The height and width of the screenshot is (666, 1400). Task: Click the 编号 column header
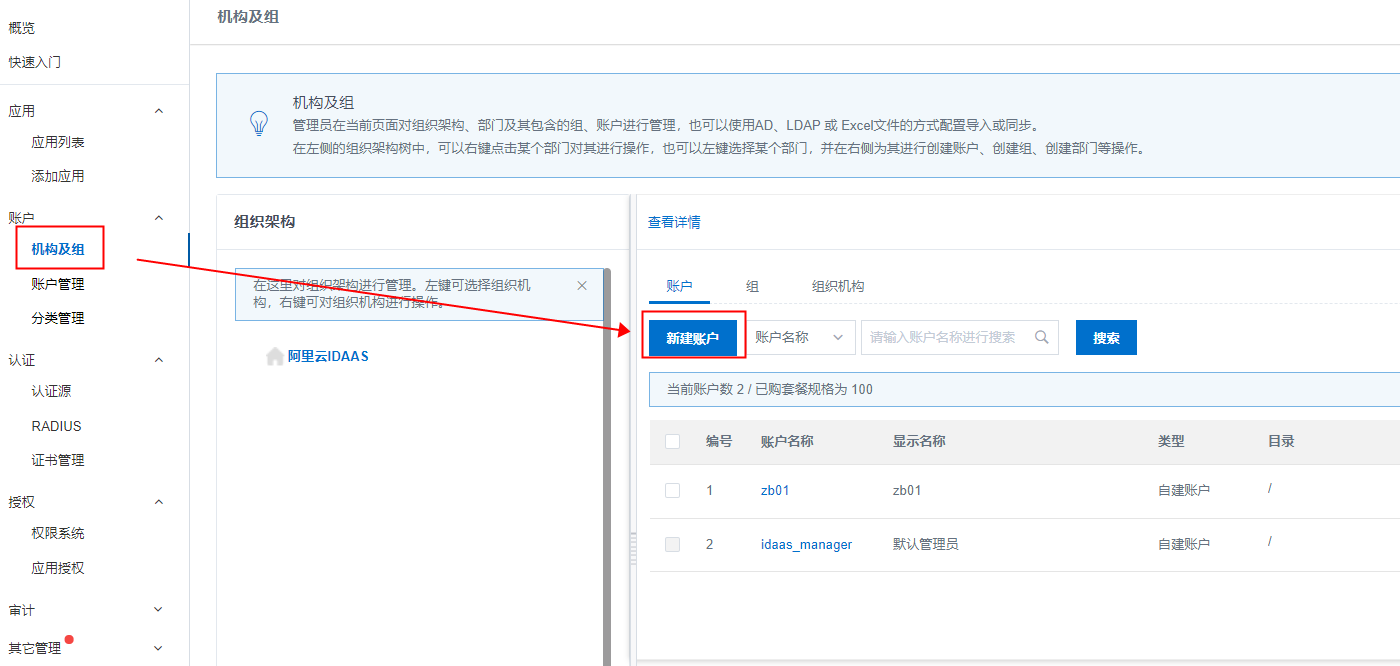[719, 441]
